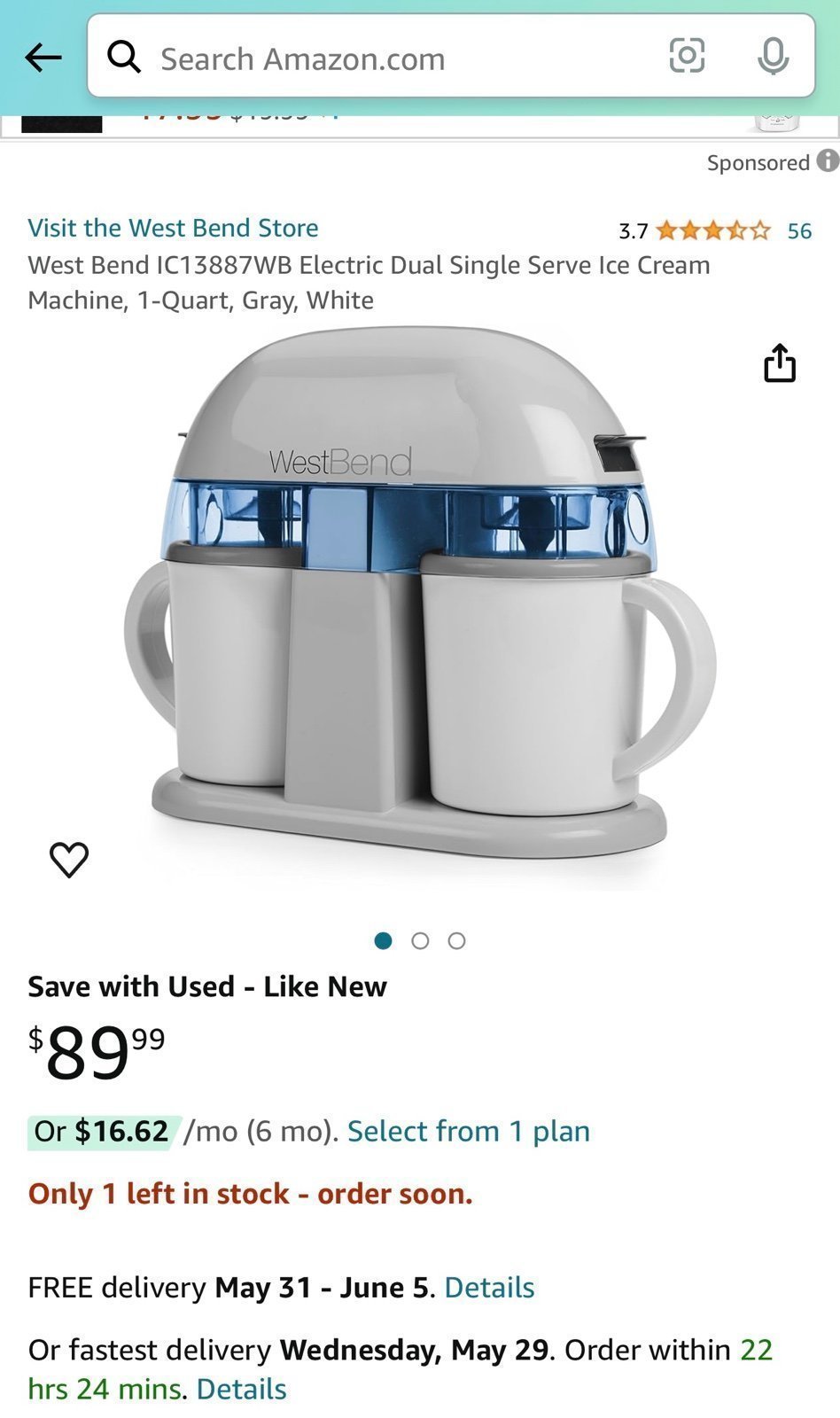Tap the West Bend product title text
The height and width of the screenshot is (1418, 840).
(x=369, y=283)
